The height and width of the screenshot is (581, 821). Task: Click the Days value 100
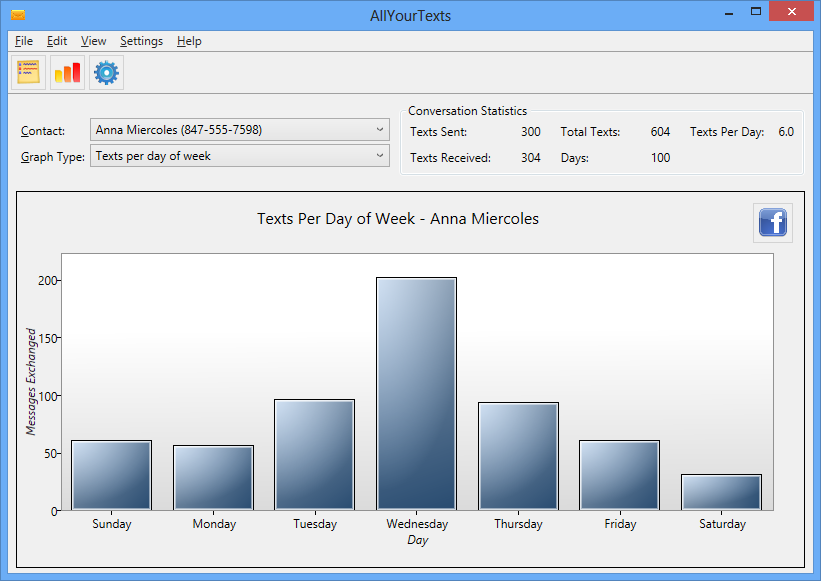pyautogui.click(x=660, y=158)
